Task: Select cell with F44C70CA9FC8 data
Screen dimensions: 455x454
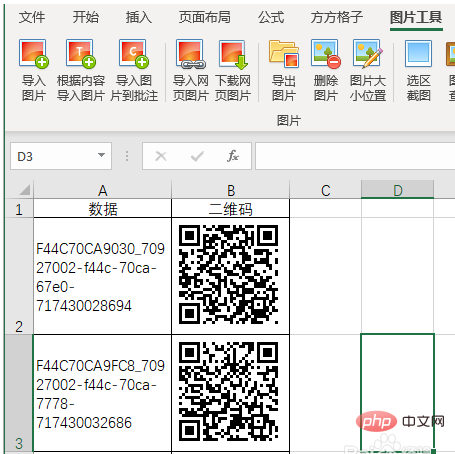Action: 102,393
